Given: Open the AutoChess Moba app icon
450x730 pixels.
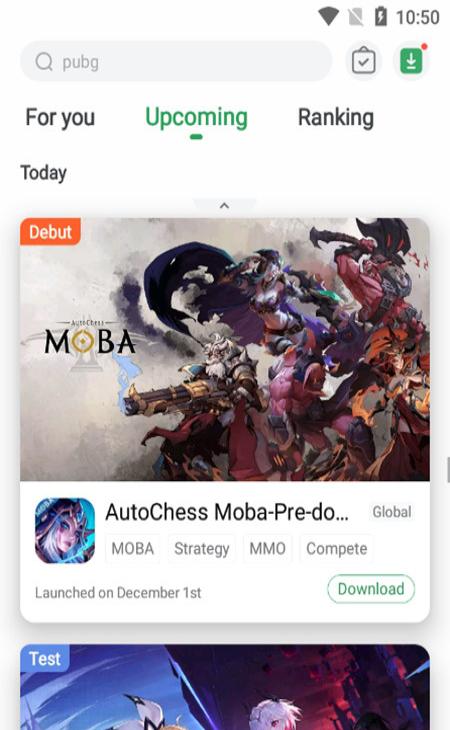Looking at the screenshot, I should pos(65,530).
